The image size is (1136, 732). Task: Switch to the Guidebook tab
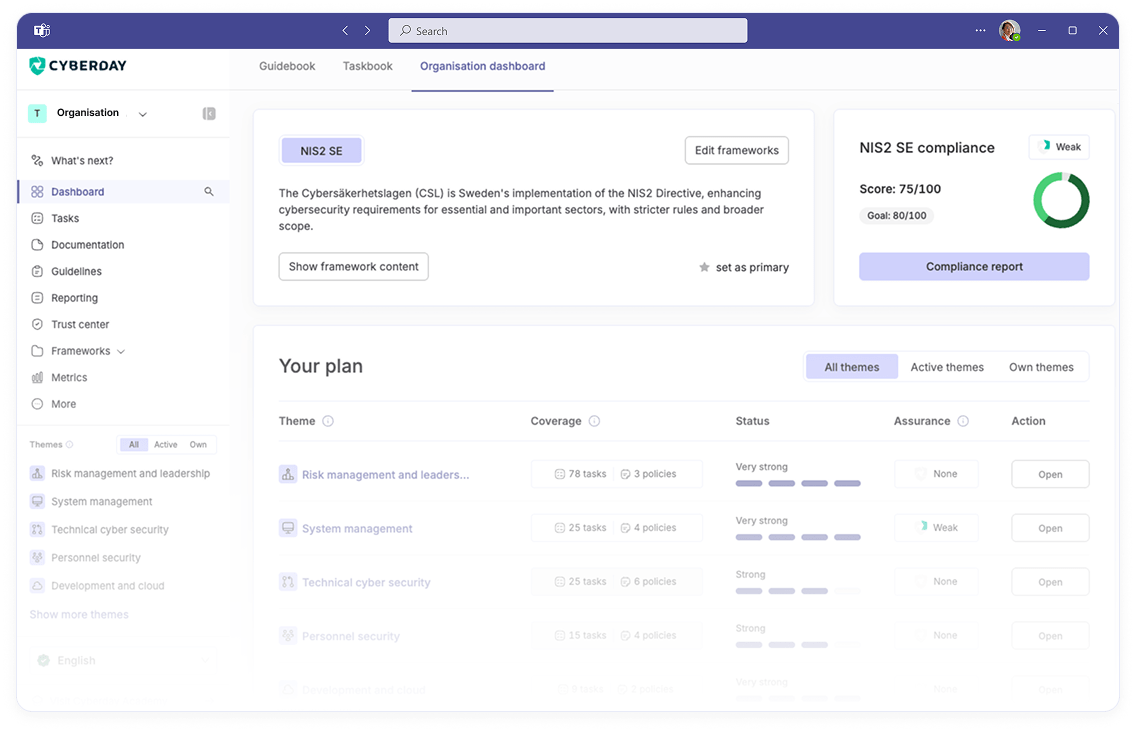287,66
